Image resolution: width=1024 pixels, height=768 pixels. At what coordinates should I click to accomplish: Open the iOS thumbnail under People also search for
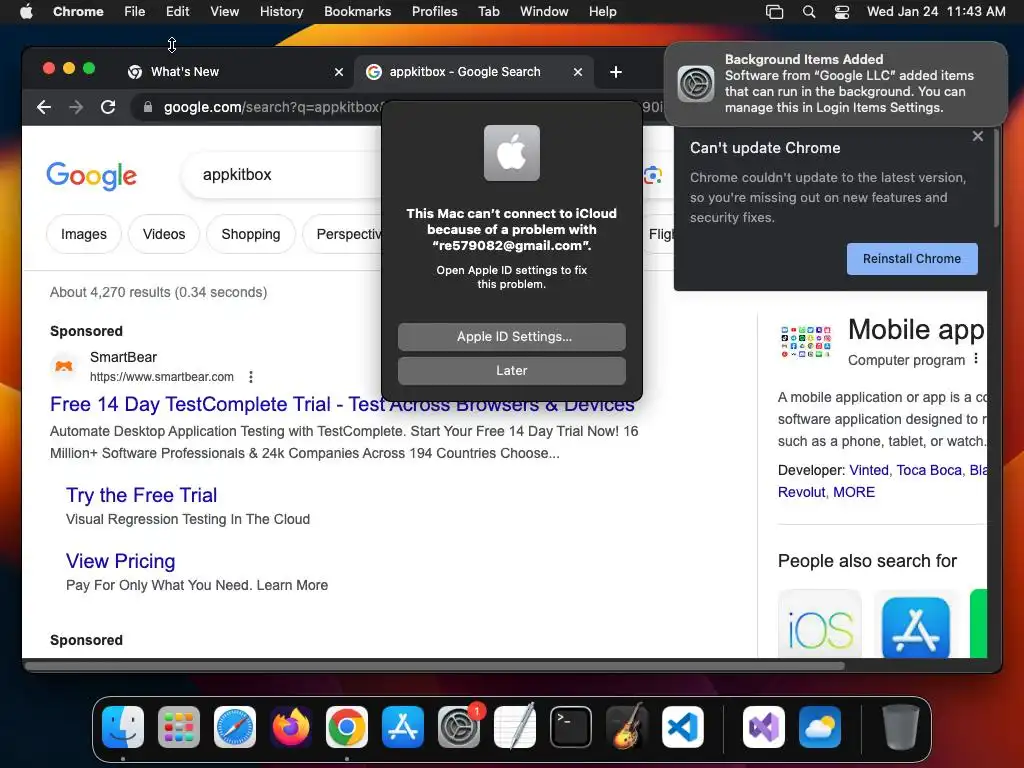(x=820, y=624)
